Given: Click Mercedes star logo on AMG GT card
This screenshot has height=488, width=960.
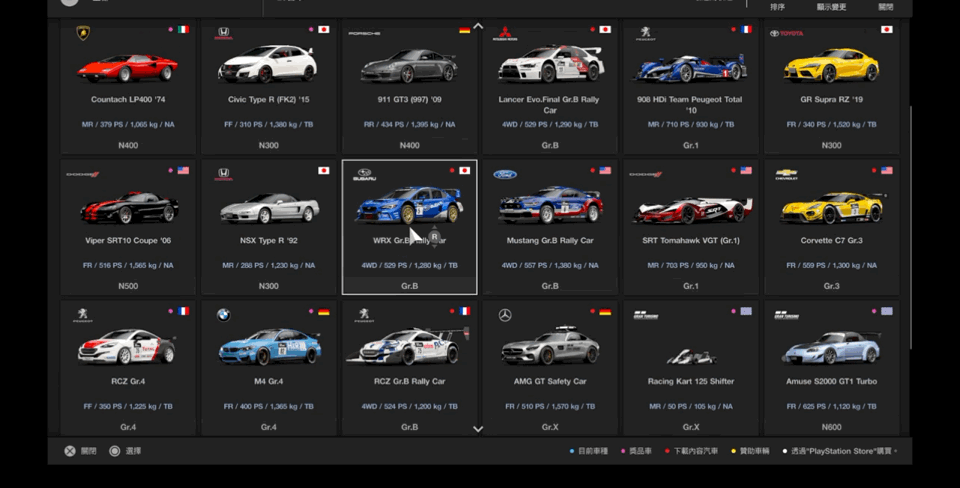Looking at the screenshot, I should (505, 315).
